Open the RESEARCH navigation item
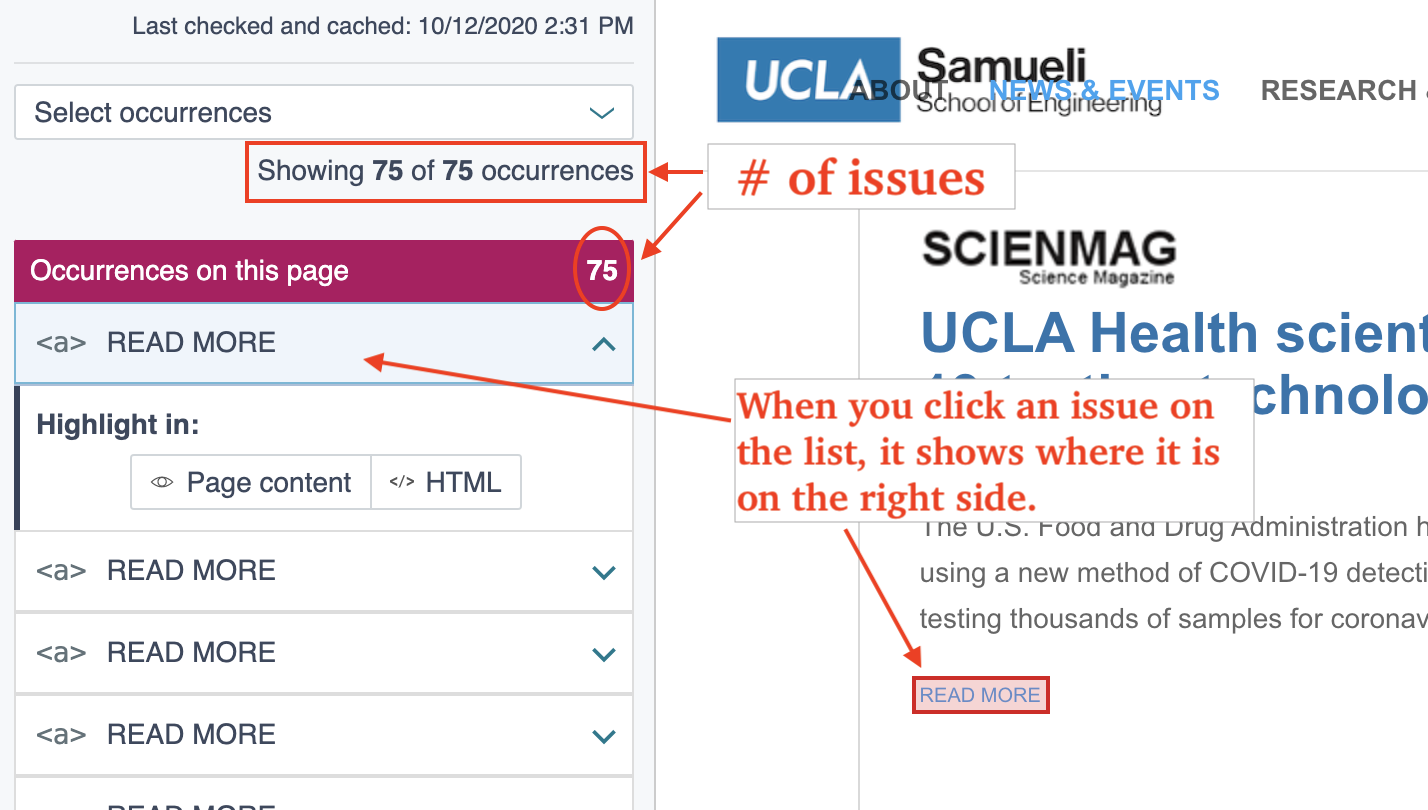The image size is (1428, 810). tap(1340, 91)
